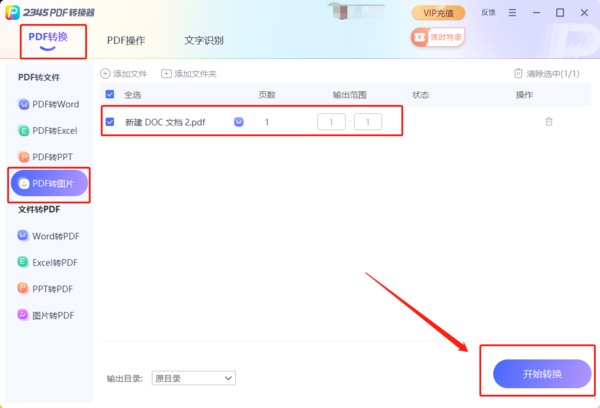Click the output range end page field

pyautogui.click(x=368, y=122)
